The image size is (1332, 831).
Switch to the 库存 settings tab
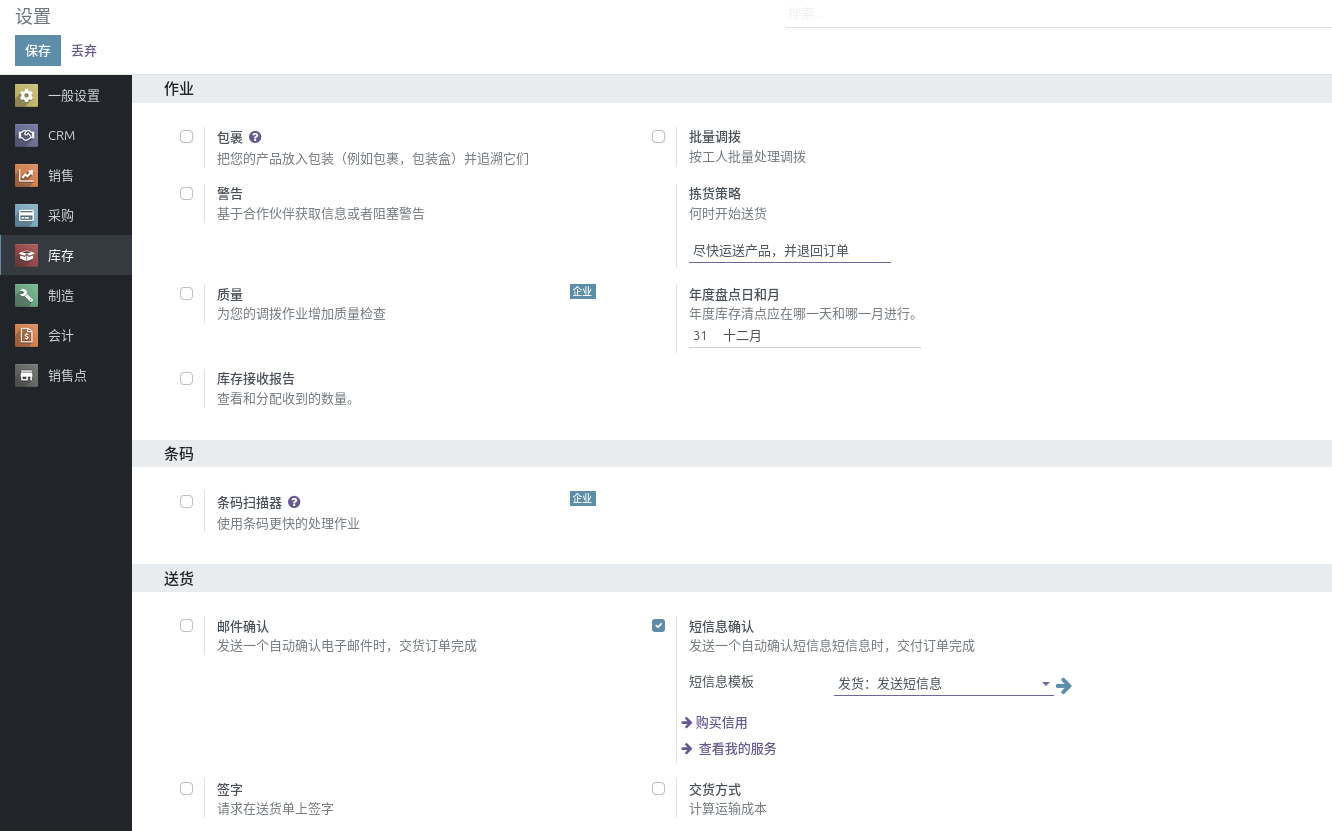(66, 255)
